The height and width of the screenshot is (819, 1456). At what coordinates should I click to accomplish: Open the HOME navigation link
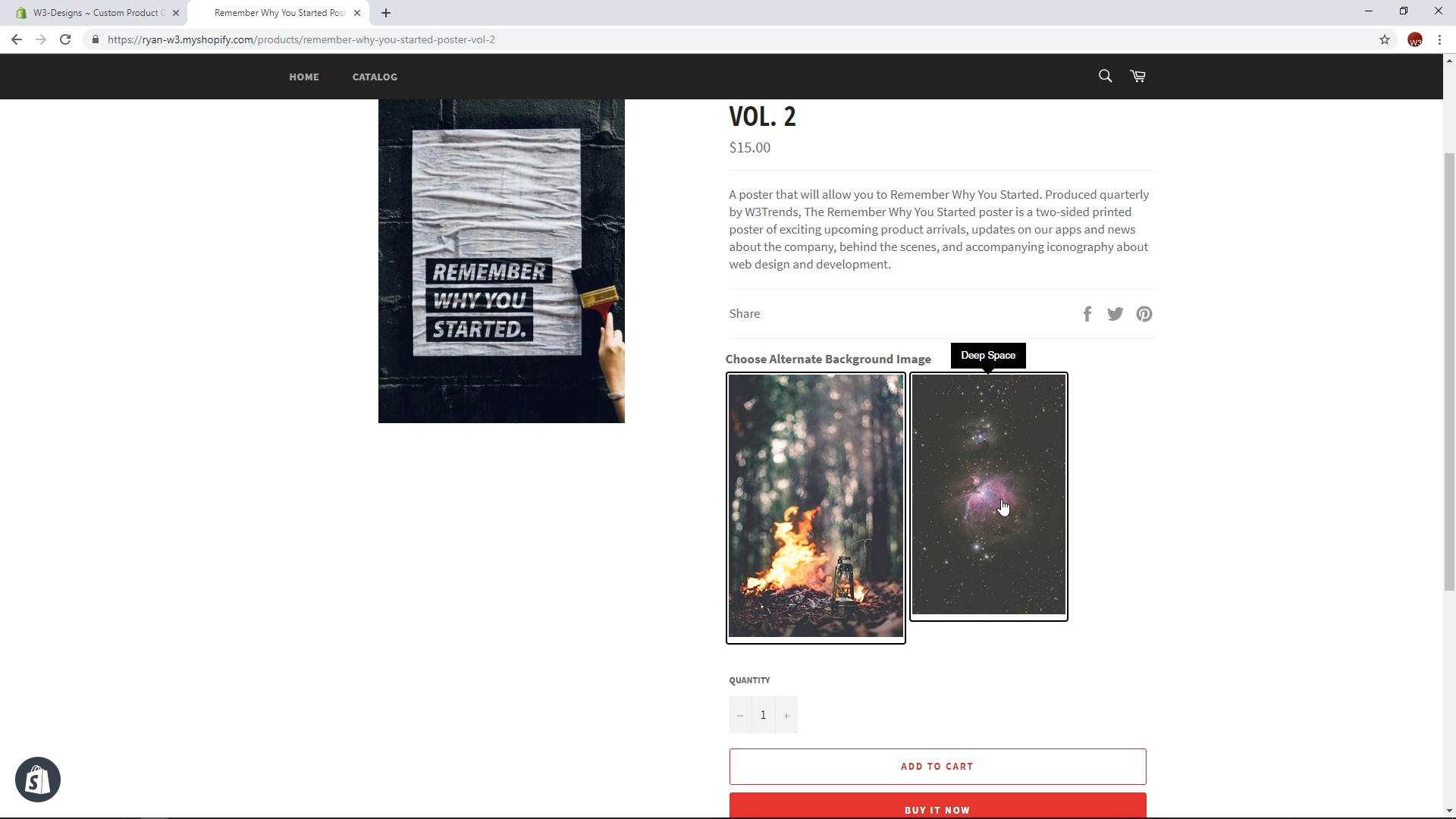(304, 77)
